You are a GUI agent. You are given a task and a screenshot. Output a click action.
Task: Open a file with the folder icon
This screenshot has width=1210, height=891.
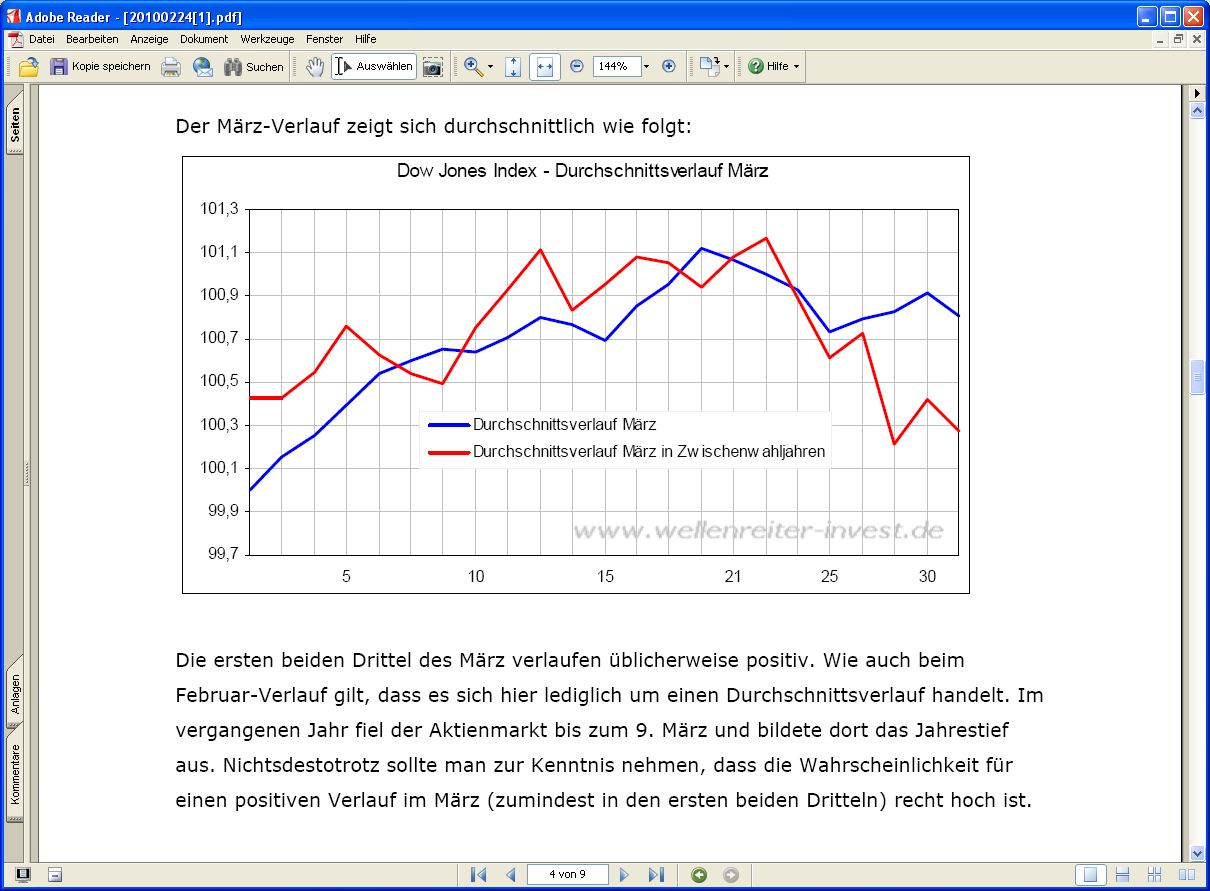(x=29, y=67)
